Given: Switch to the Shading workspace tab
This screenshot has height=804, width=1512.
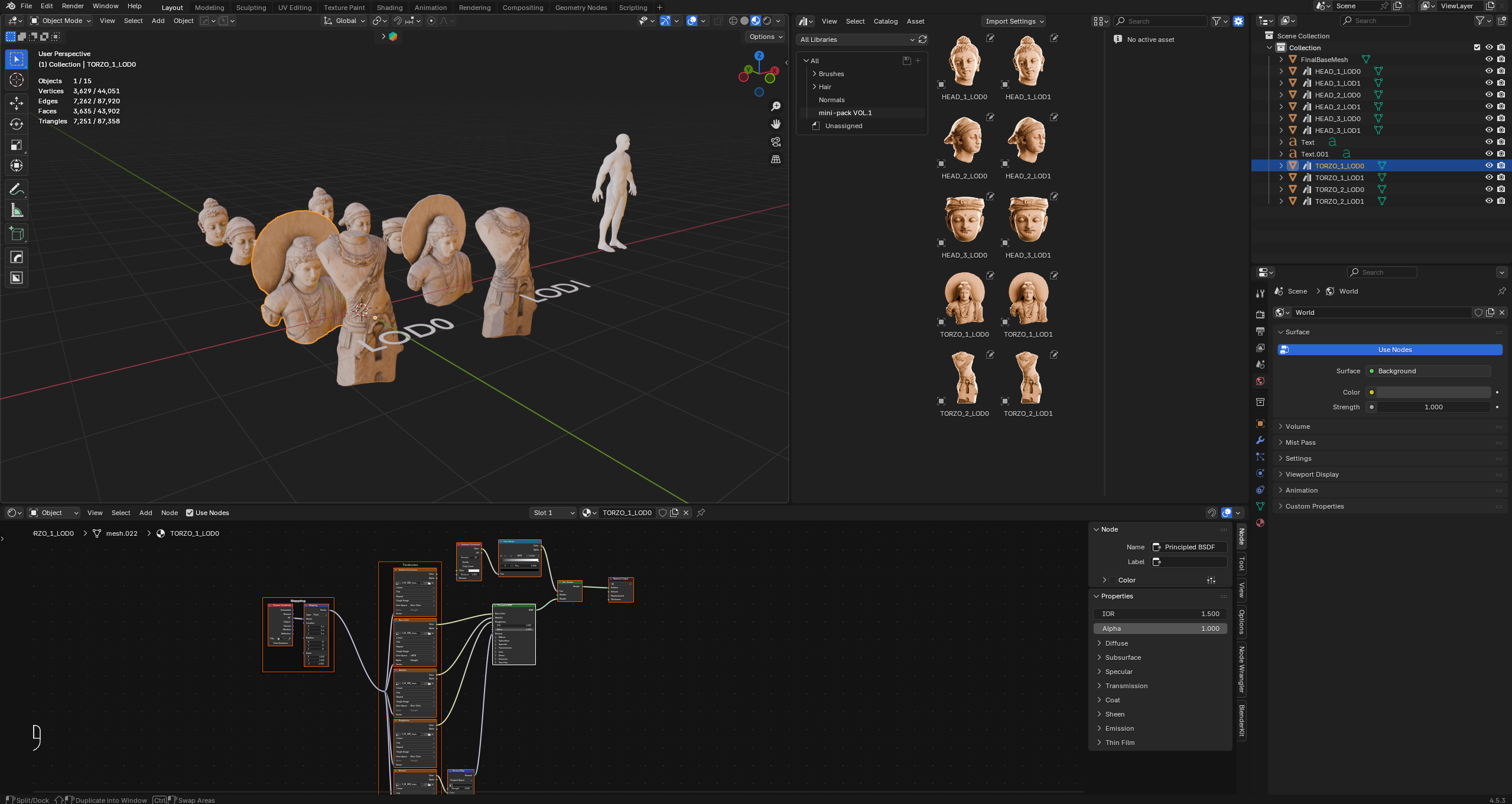Looking at the screenshot, I should point(389,8).
